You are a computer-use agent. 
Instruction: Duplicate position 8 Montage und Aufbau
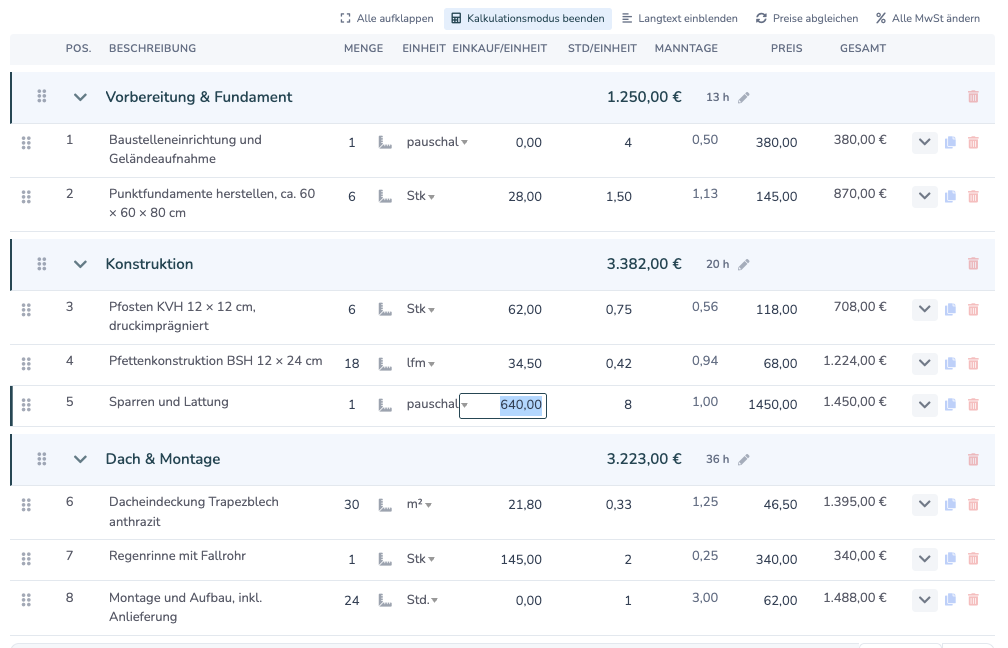click(950, 600)
